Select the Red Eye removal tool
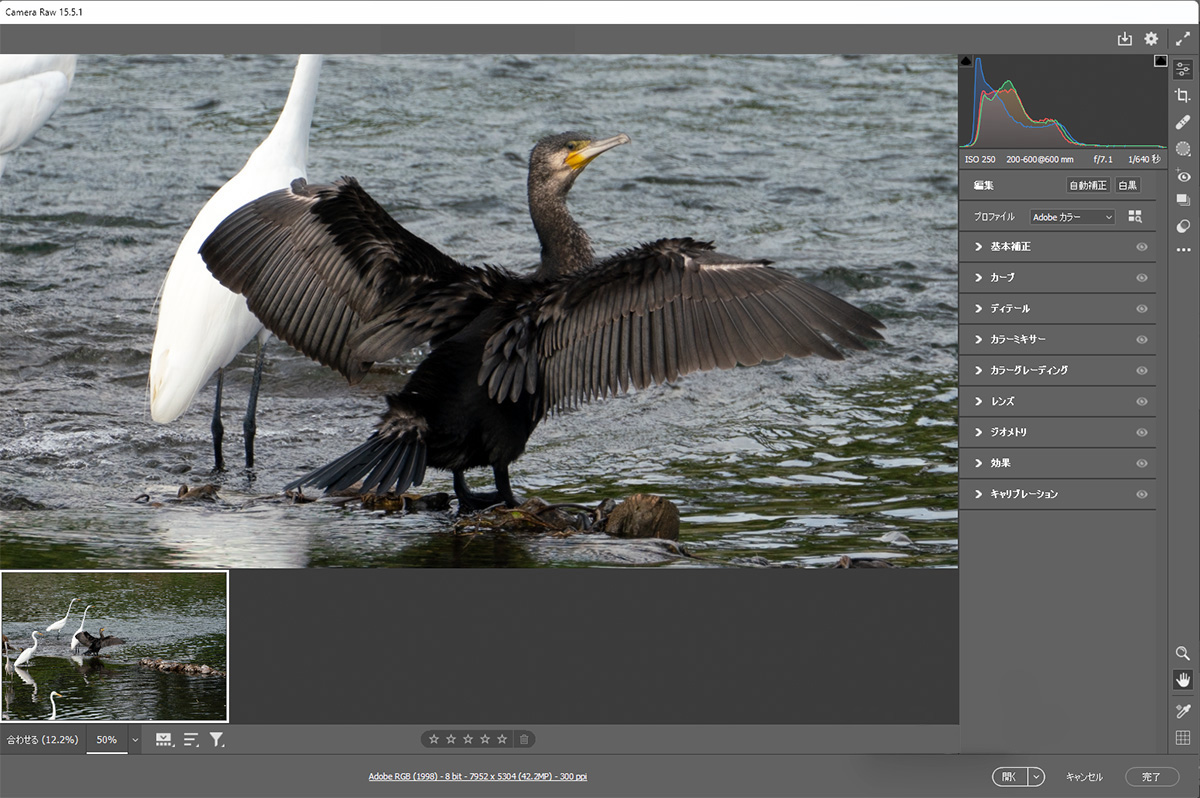 [x=1183, y=176]
